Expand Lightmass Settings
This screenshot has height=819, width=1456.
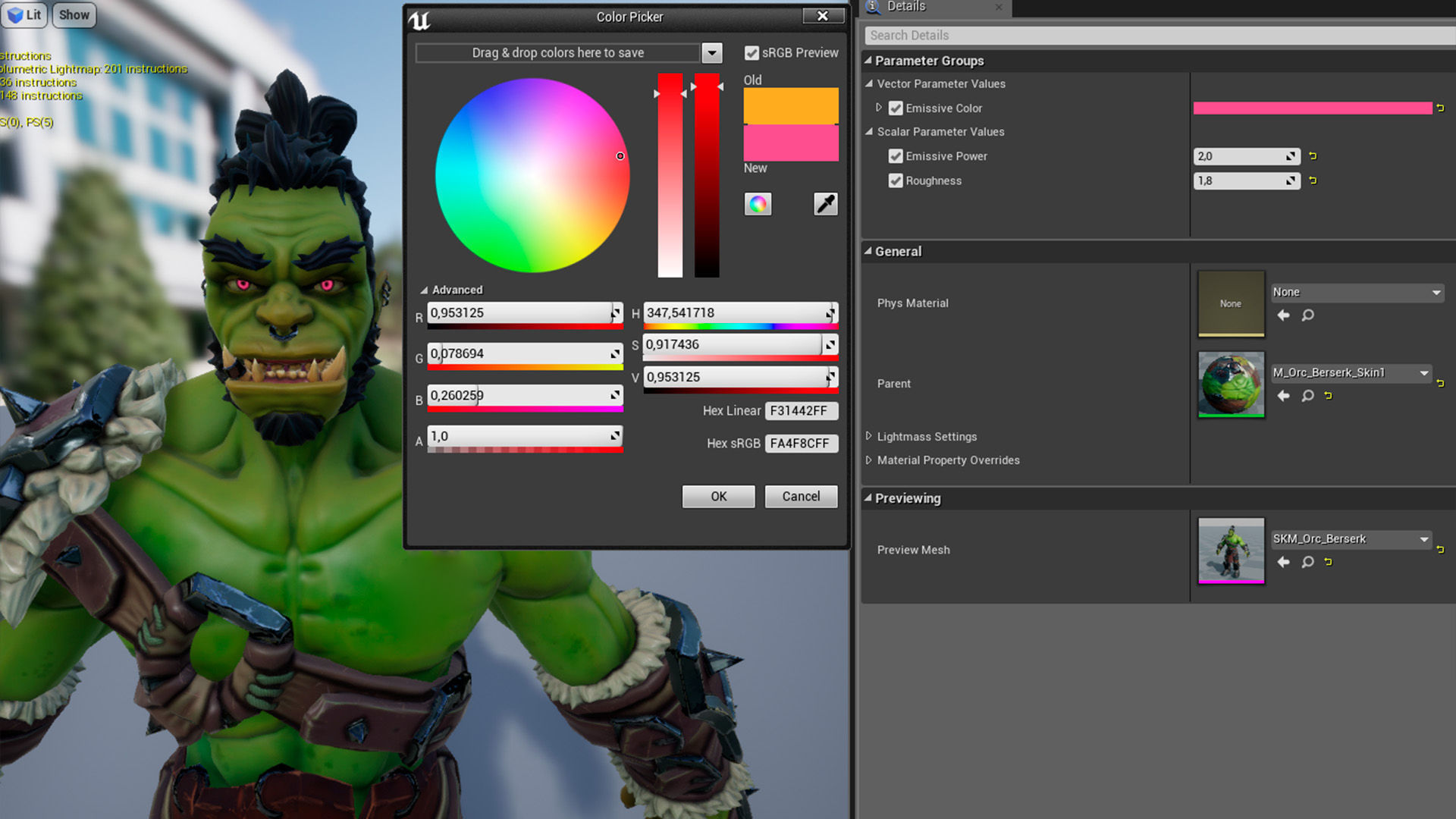click(869, 436)
